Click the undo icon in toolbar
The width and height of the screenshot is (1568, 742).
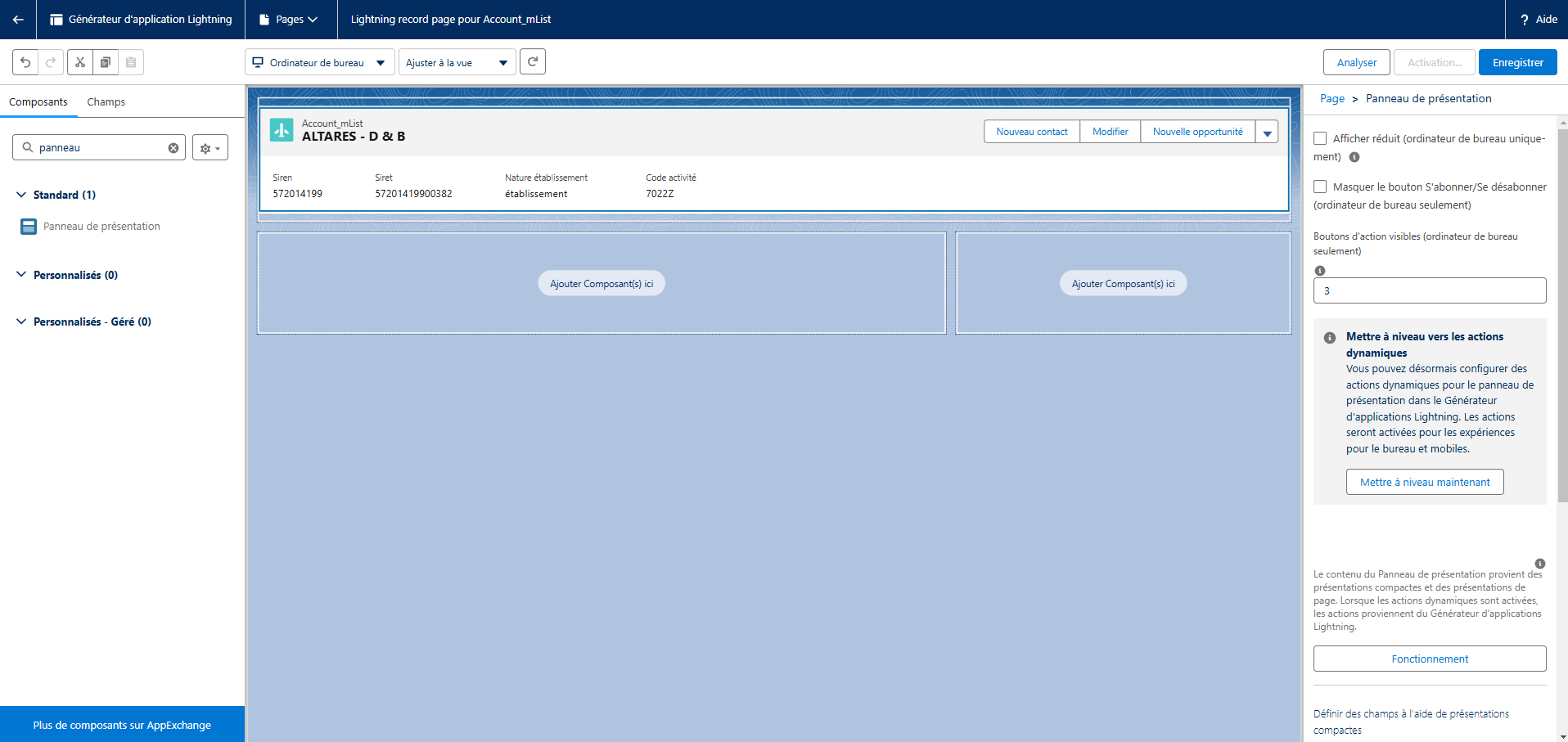click(25, 62)
